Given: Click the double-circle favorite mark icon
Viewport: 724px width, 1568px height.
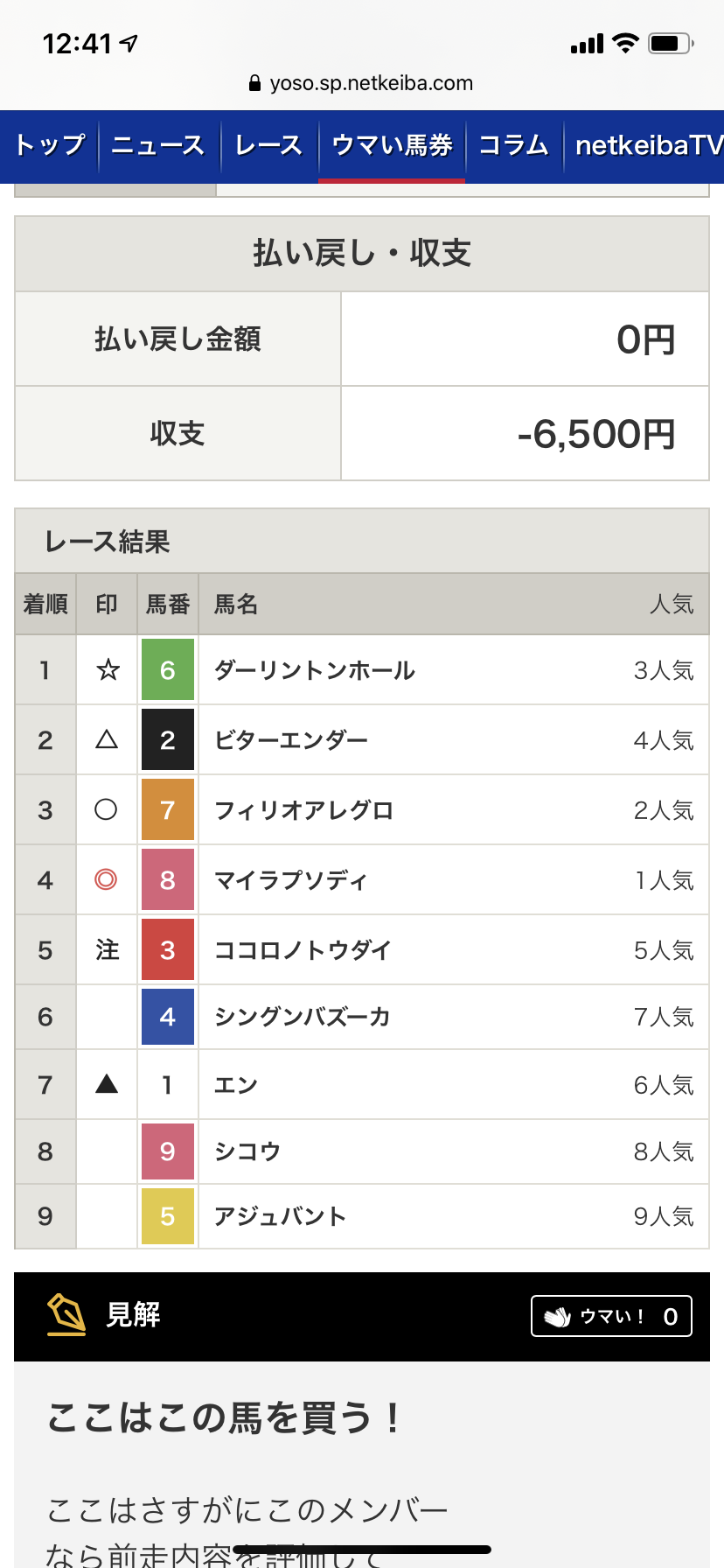Looking at the screenshot, I should coord(106,878).
